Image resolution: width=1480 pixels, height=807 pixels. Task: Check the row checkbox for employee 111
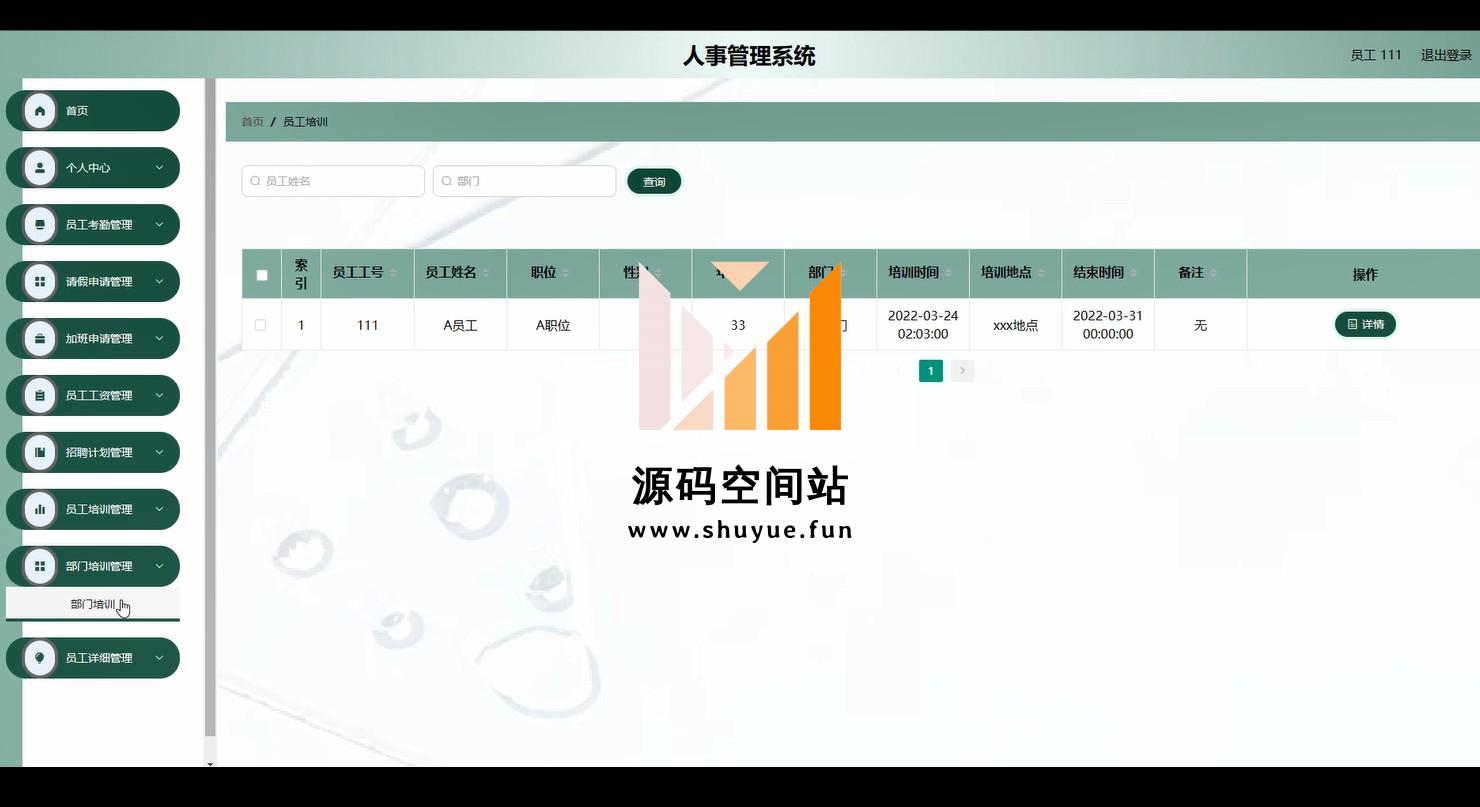[x=261, y=325]
